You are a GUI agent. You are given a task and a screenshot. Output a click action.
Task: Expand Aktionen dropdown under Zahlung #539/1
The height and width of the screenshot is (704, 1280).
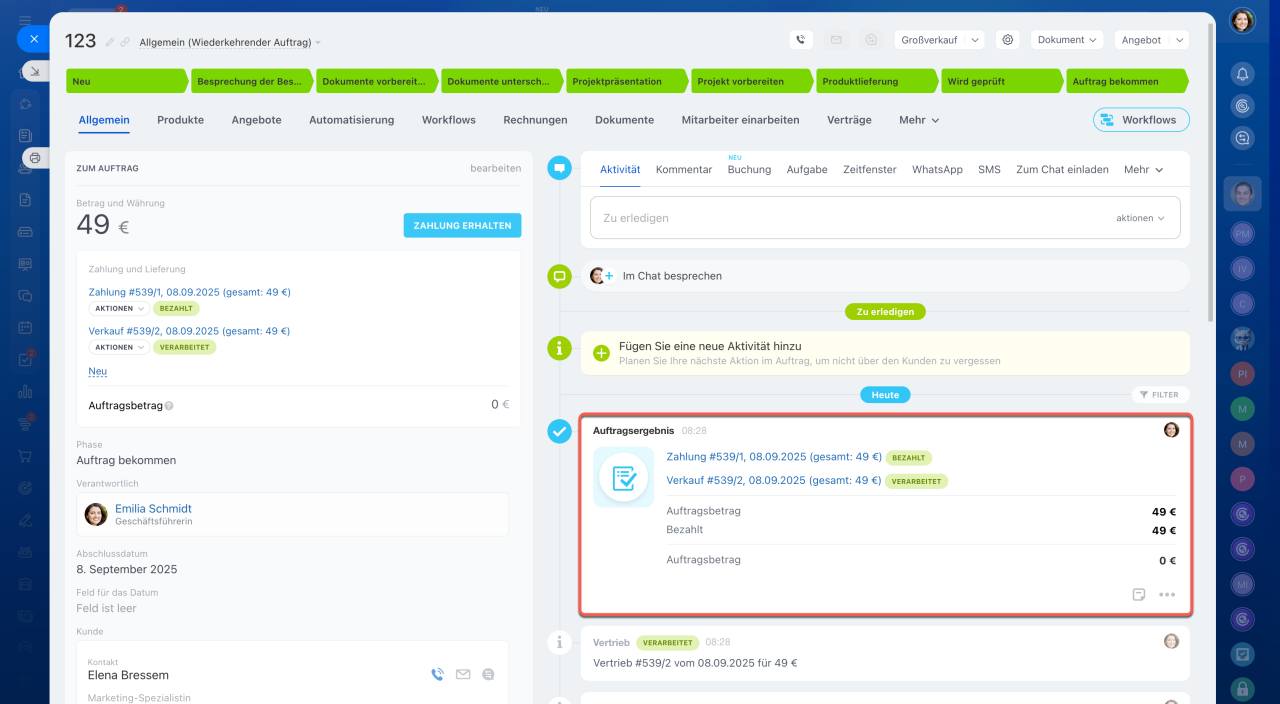[118, 309]
